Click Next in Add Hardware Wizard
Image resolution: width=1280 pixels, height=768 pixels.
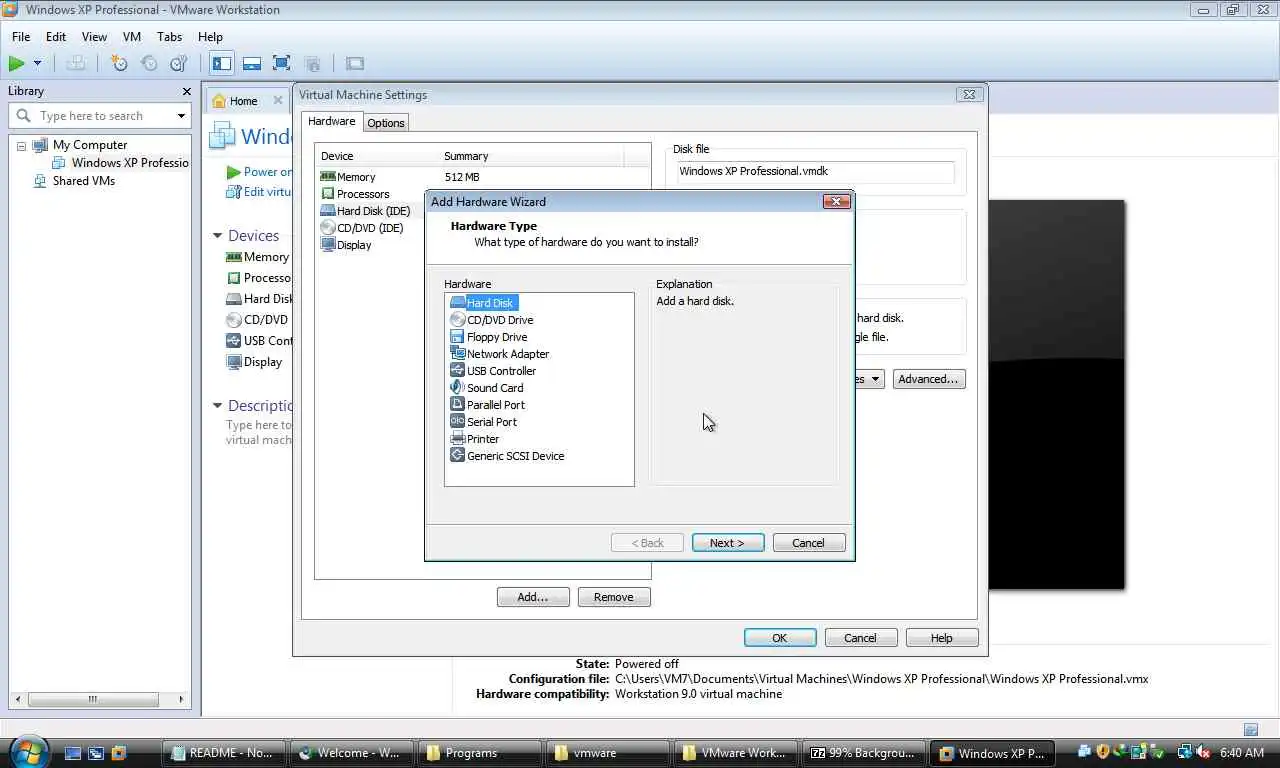(x=728, y=543)
